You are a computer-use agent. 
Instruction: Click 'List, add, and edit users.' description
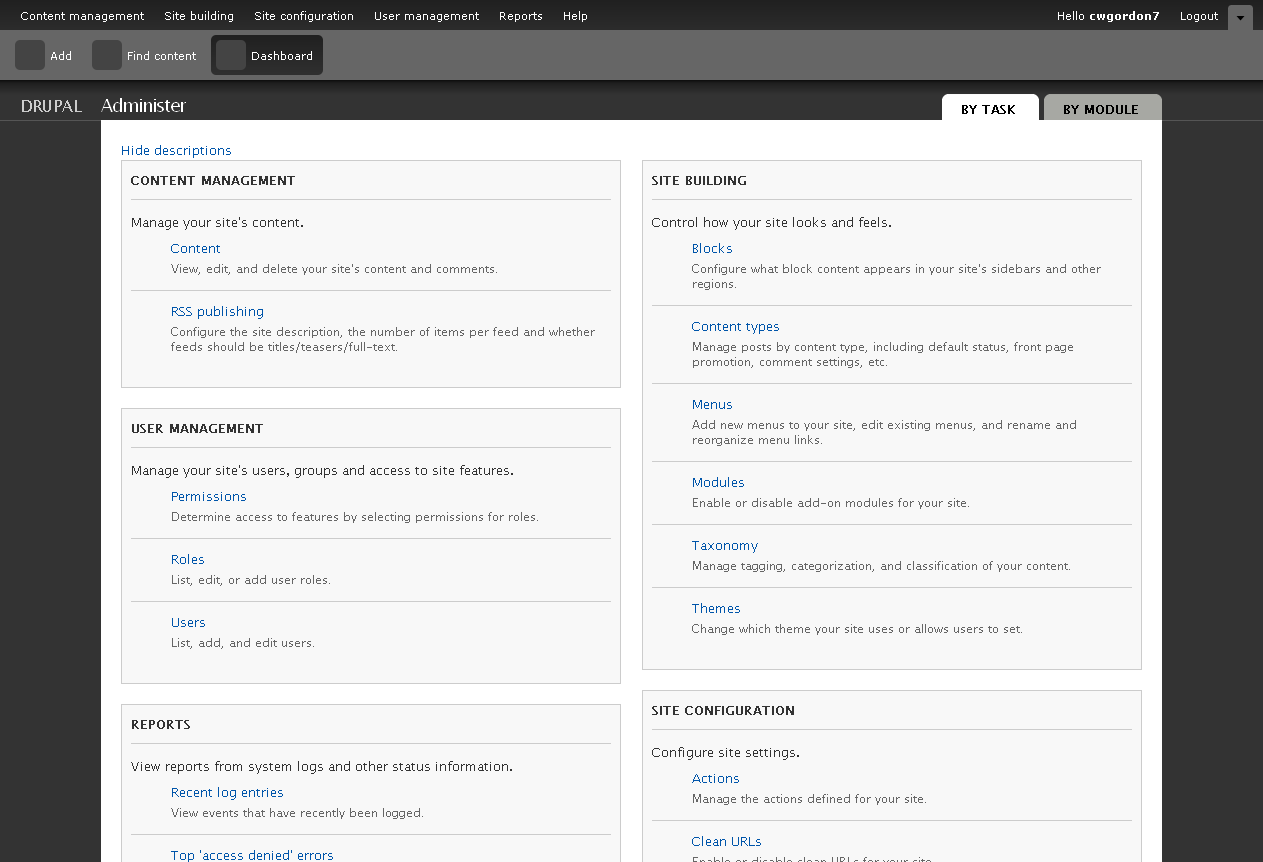(243, 643)
